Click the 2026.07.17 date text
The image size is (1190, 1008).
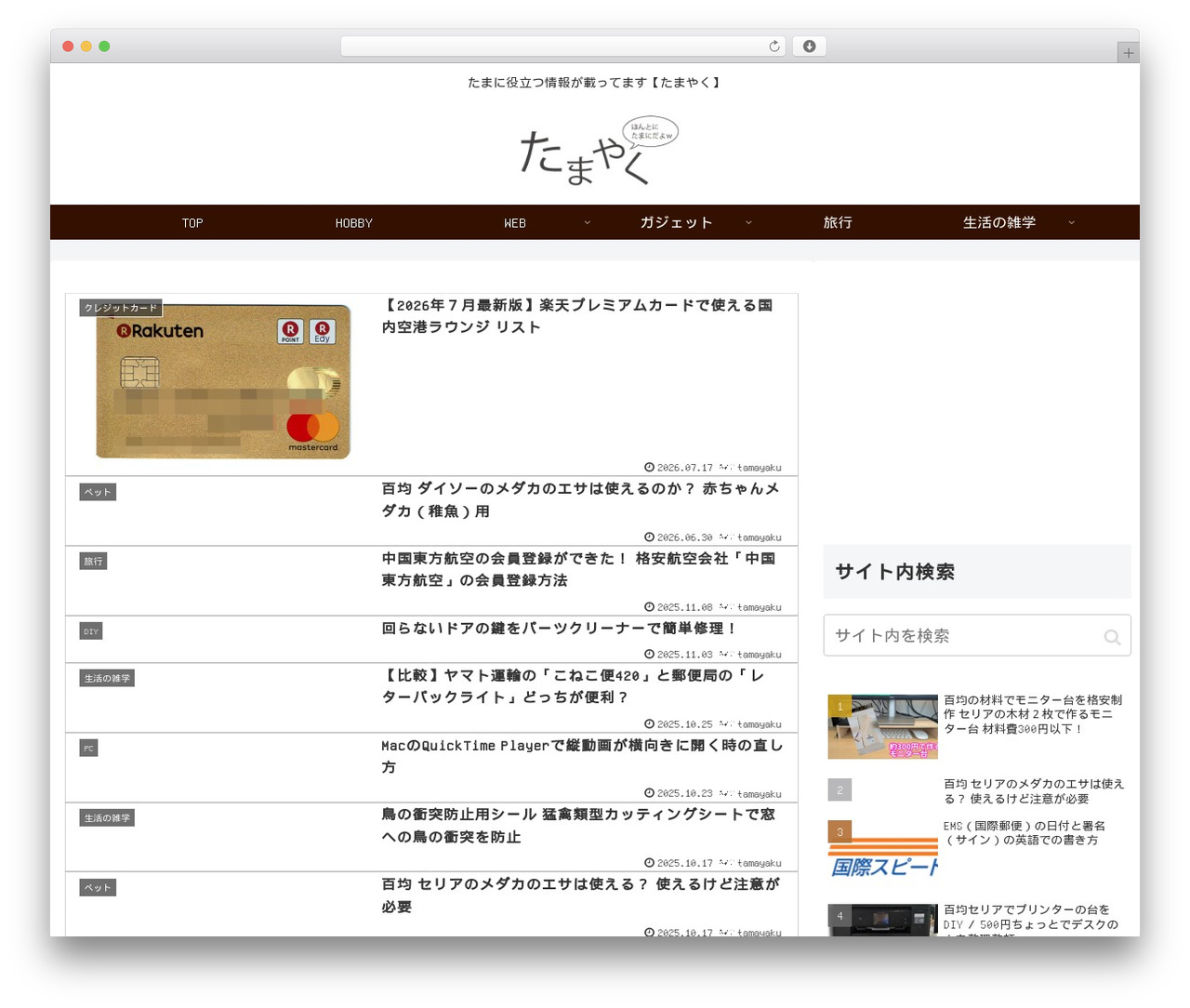[684, 468]
